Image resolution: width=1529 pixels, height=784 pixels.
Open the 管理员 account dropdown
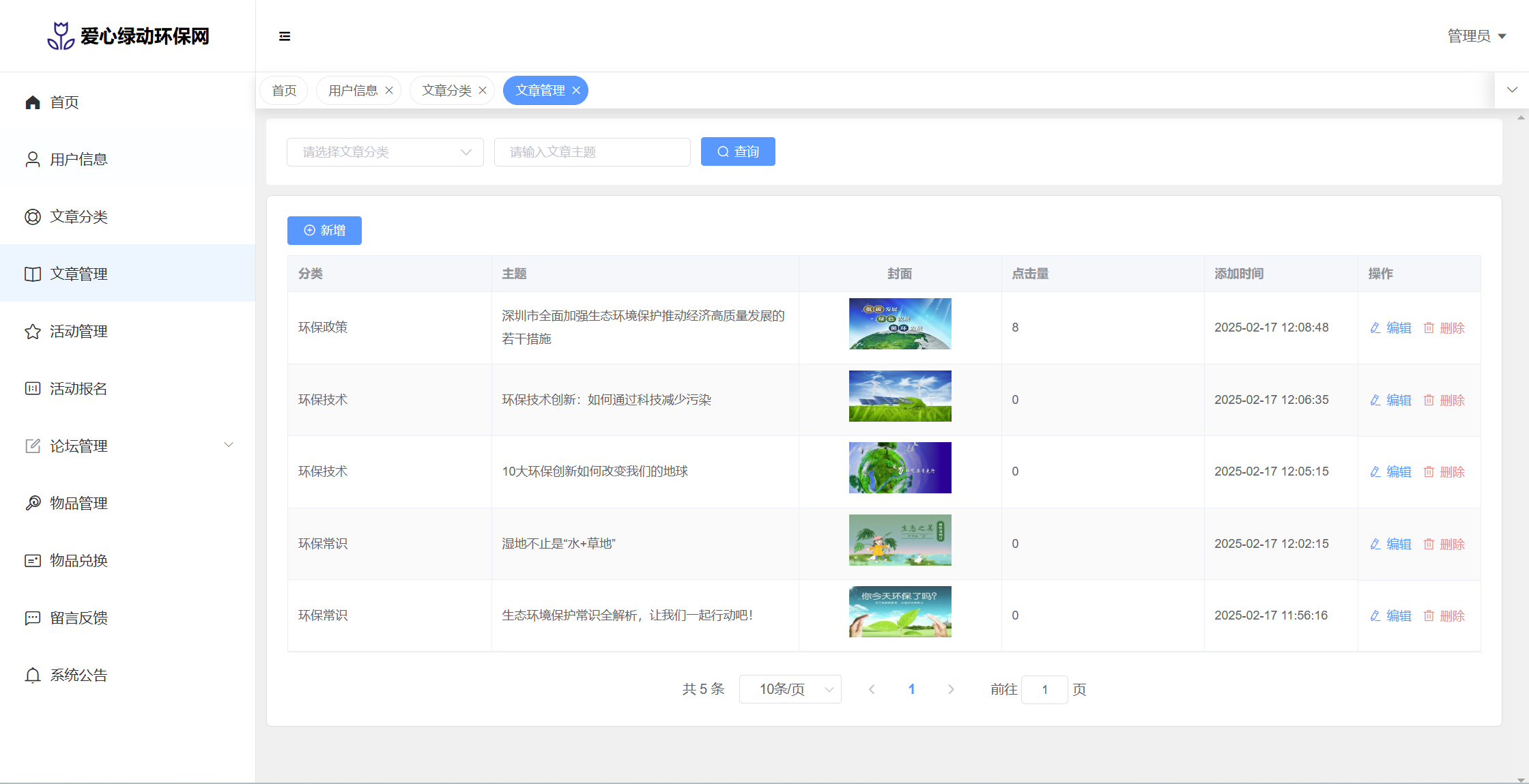click(1476, 36)
